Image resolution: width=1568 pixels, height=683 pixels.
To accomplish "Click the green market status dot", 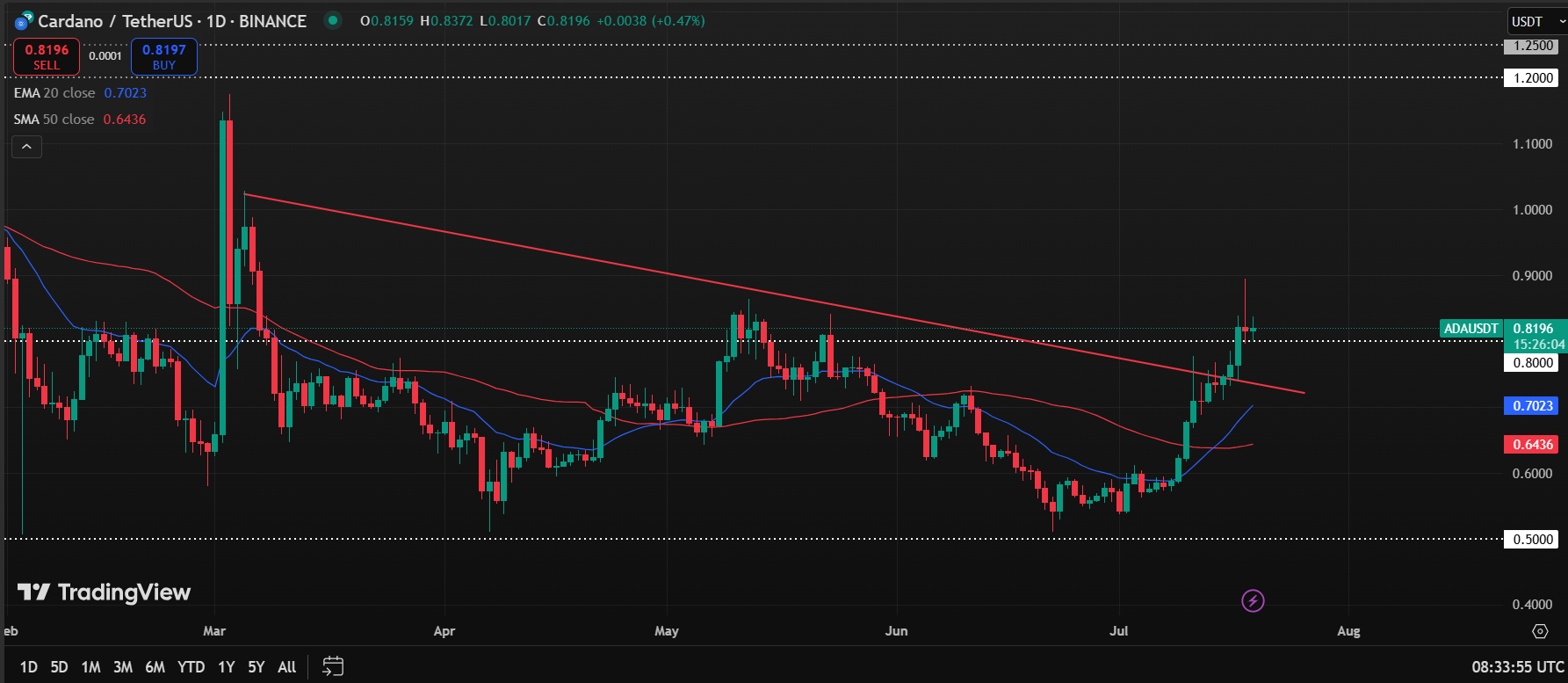I will click(x=332, y=20).
